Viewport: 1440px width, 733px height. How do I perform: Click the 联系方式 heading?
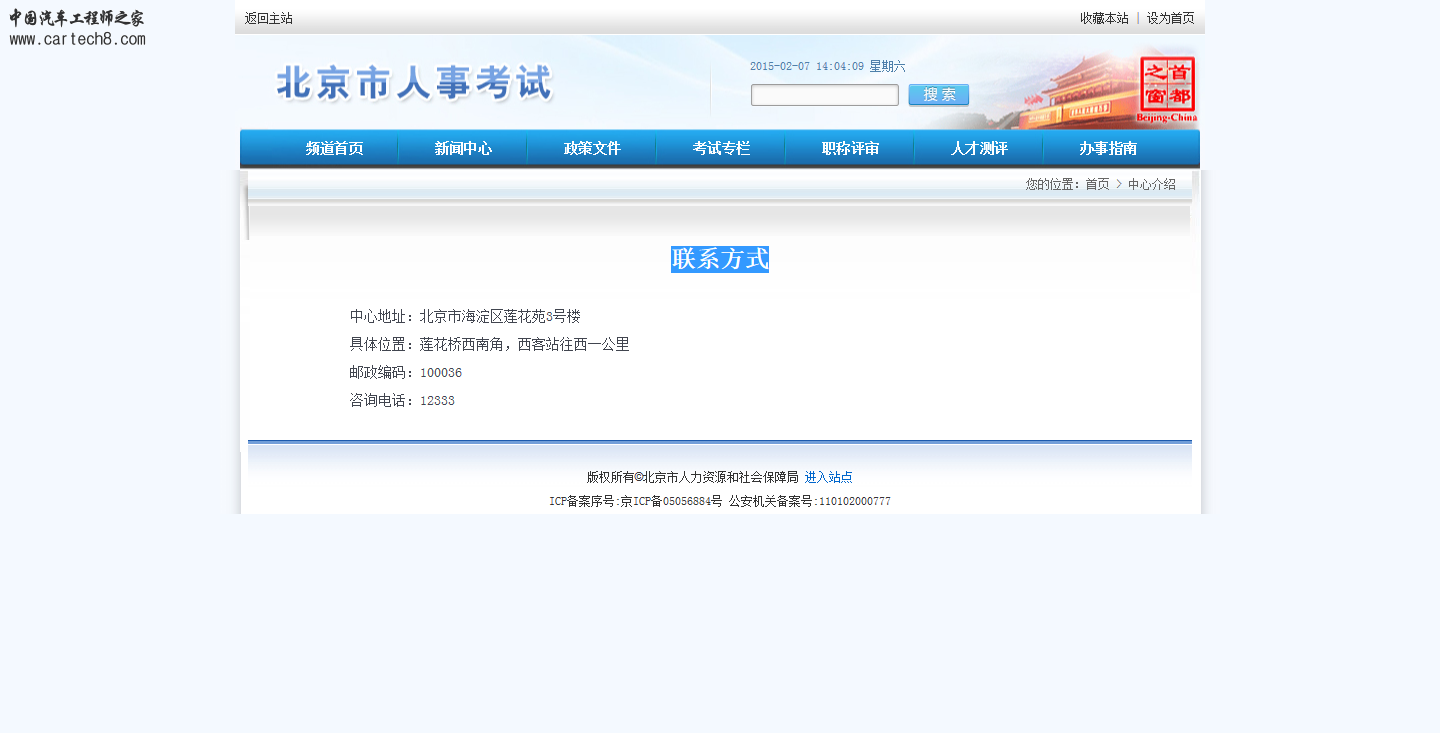[x=720, y=259]
